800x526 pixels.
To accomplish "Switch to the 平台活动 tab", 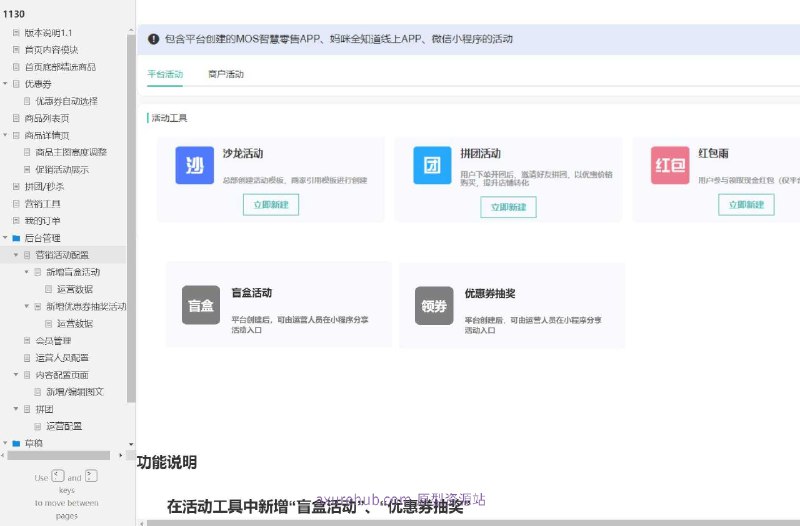I will [165, 74].
